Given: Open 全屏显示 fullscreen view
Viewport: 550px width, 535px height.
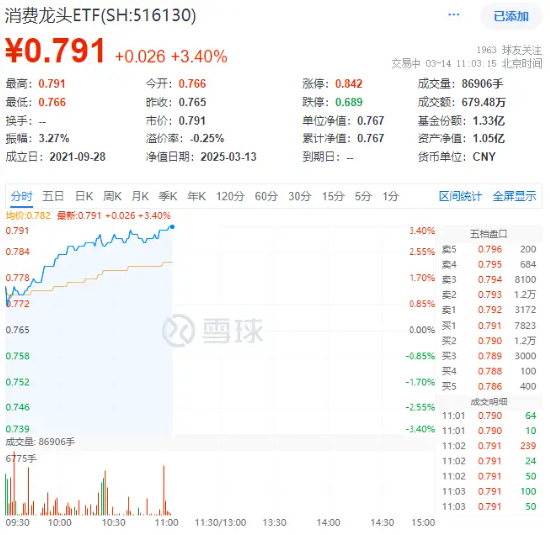Looking at the screenshot, I should click(514, 196).
